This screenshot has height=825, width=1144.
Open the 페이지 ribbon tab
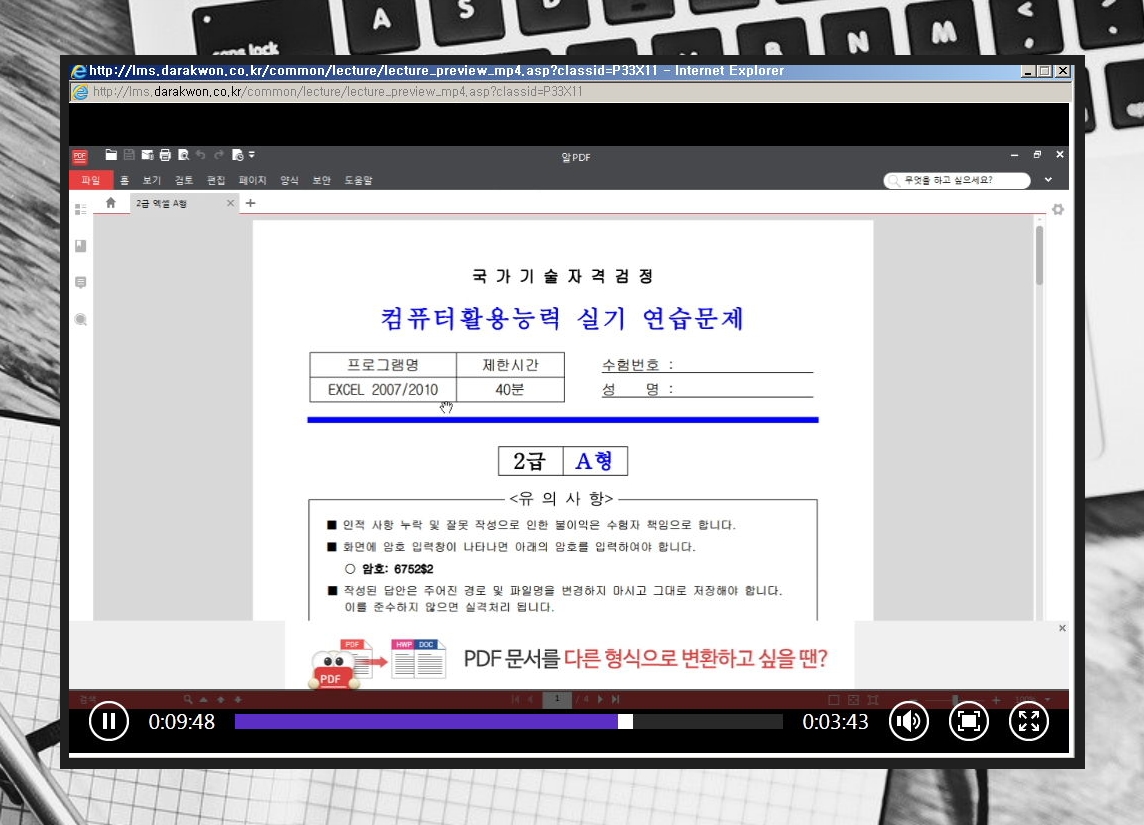[x=252, y=180]
